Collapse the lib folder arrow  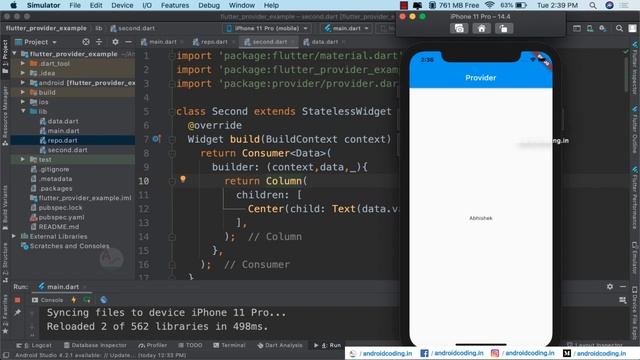point(23,111)
